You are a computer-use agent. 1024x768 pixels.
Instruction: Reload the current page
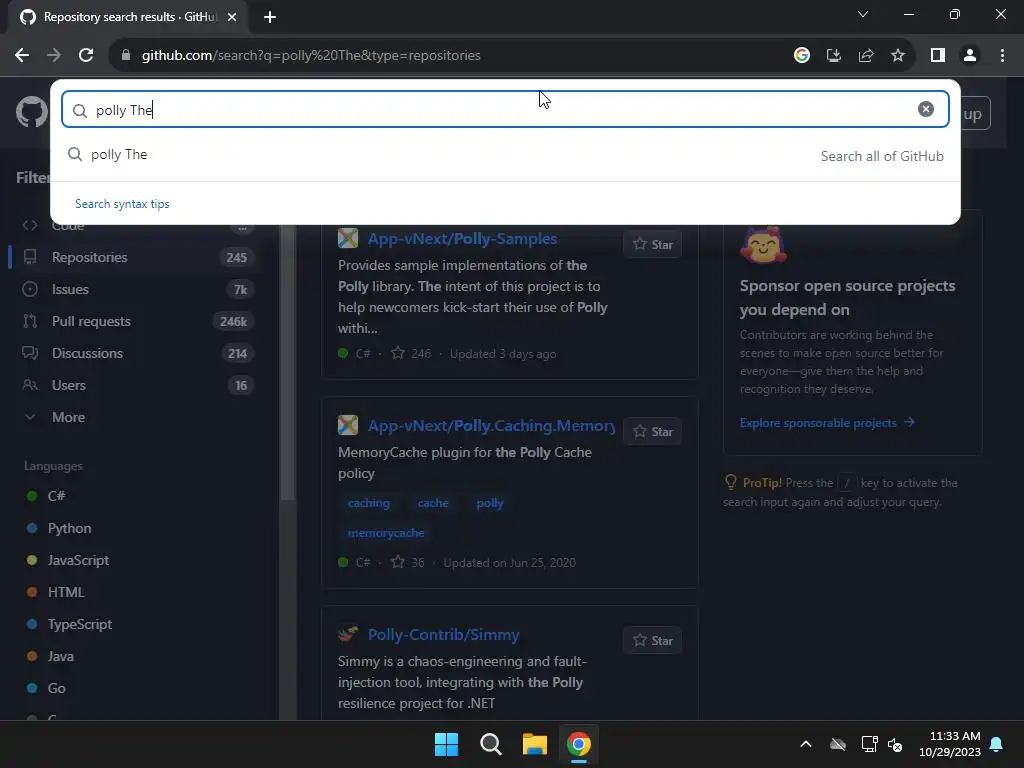86,56
